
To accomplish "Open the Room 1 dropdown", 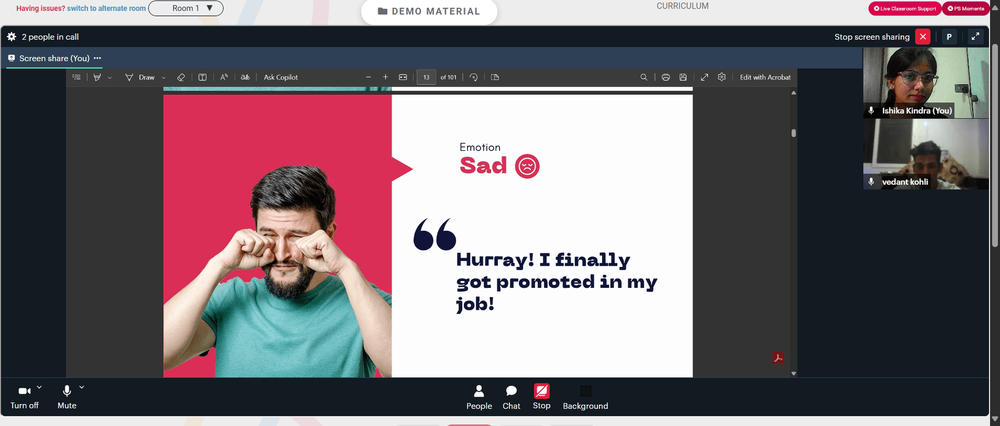I will tap(186, 8).
